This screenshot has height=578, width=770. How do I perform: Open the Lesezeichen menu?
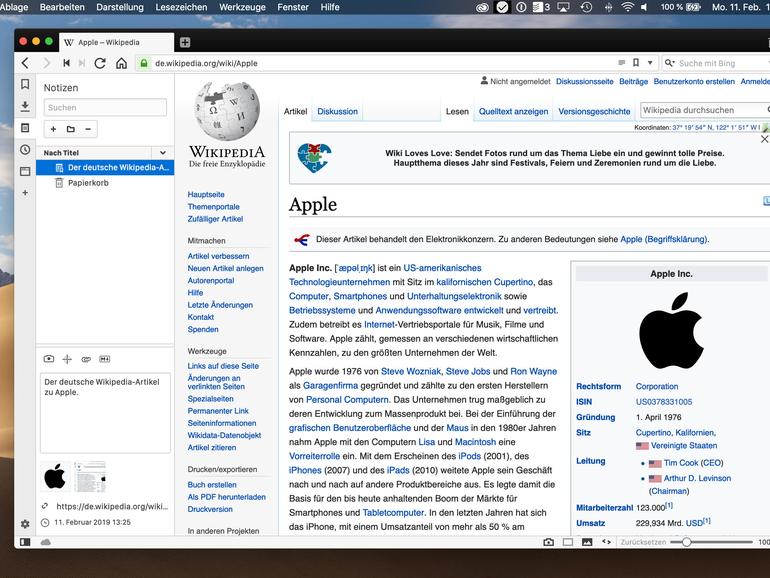tap(181, 7)
